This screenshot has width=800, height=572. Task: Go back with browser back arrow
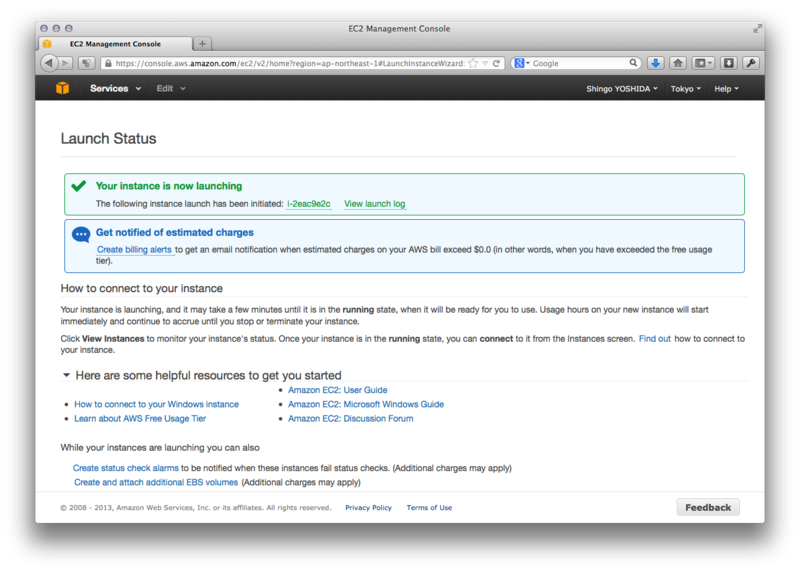[x=48, y=63]
